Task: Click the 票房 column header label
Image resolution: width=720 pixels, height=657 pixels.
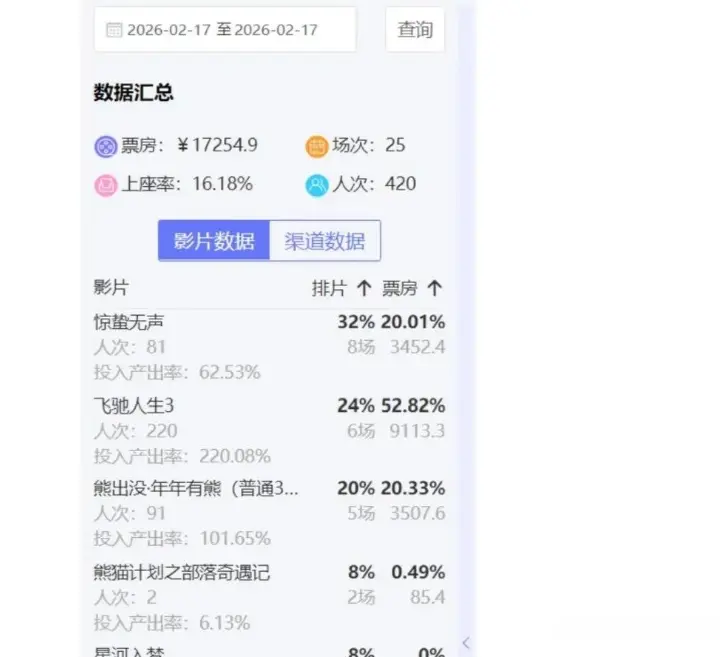Action: tap(400, 289)
